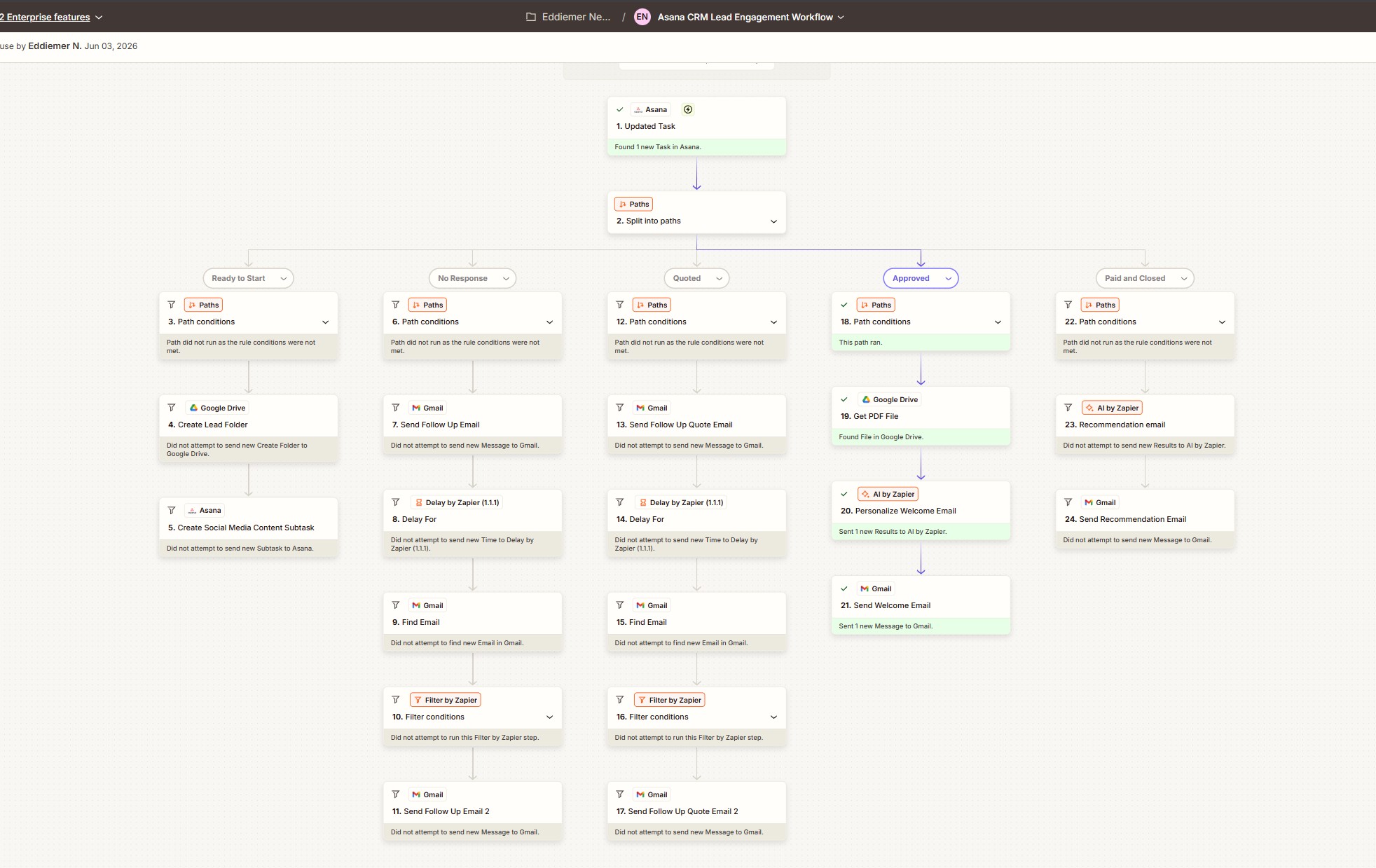Click the filter icon on step 4 Create Lead Folder

172,408
